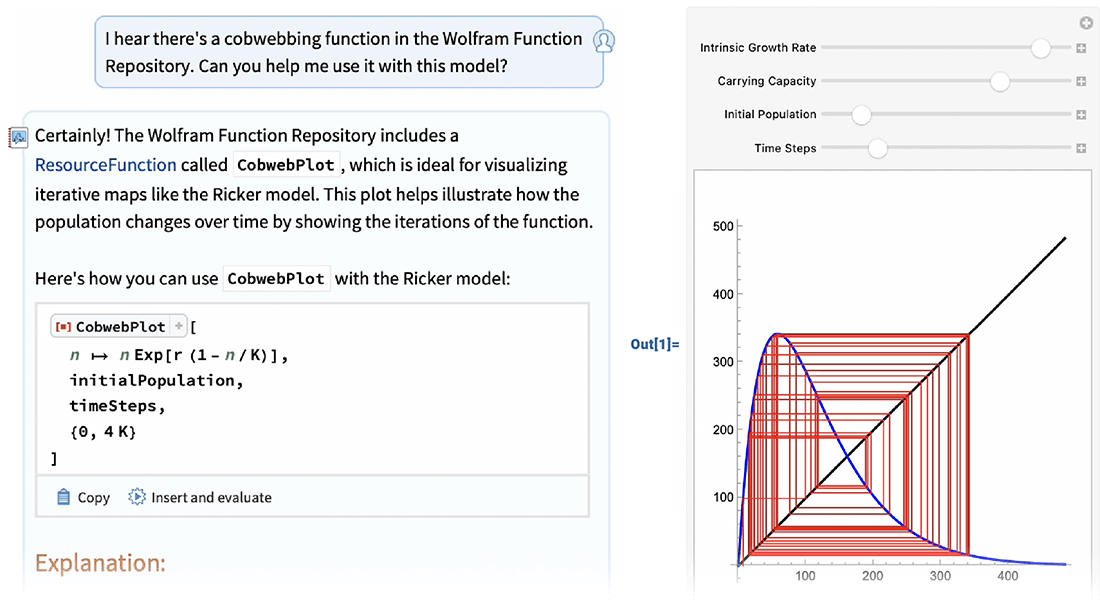Click the Intrinsic Growth Rate slider thumb

click(x=1041, y=48)
